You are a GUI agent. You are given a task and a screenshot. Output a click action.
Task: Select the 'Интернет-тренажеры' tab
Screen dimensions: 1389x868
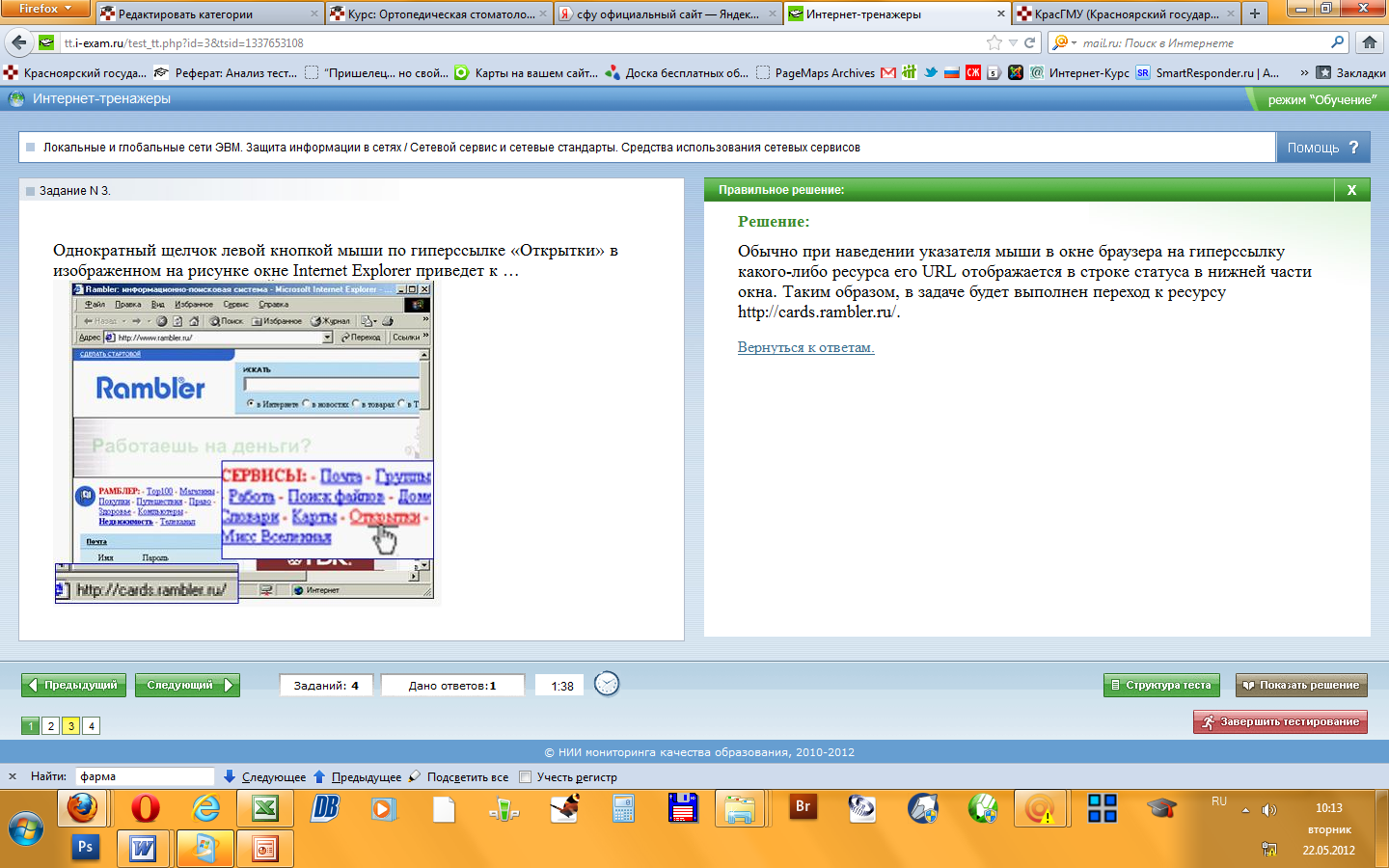897,14
